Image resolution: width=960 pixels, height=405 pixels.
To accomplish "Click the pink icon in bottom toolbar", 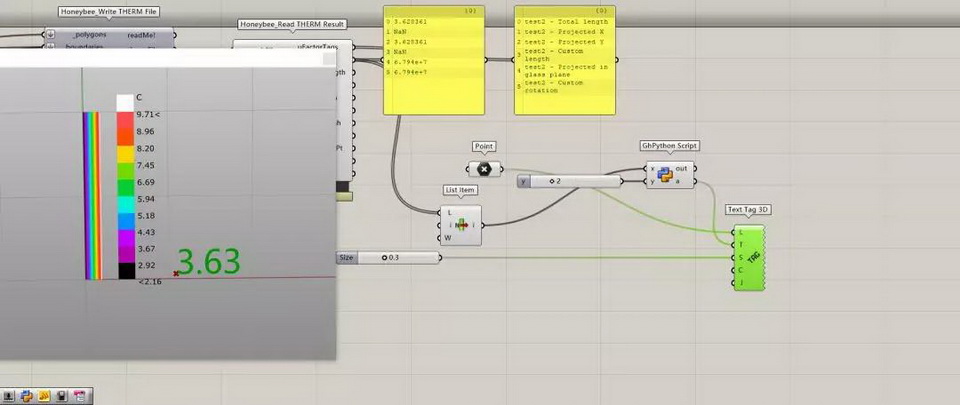I will [80, 396].
